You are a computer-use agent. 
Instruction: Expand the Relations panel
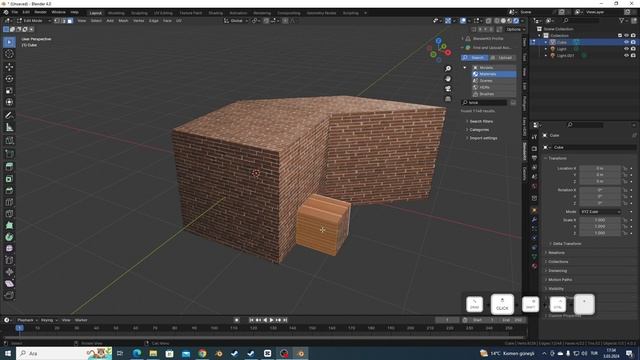[556, 253]
